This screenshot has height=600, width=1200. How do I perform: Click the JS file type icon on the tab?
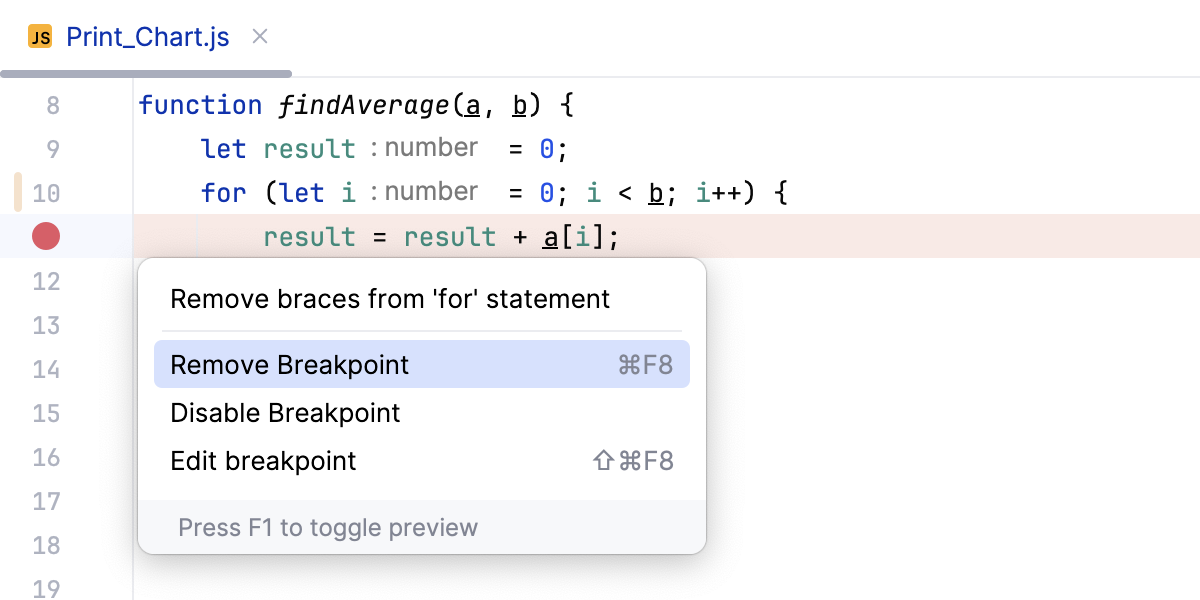coord(40,37)
